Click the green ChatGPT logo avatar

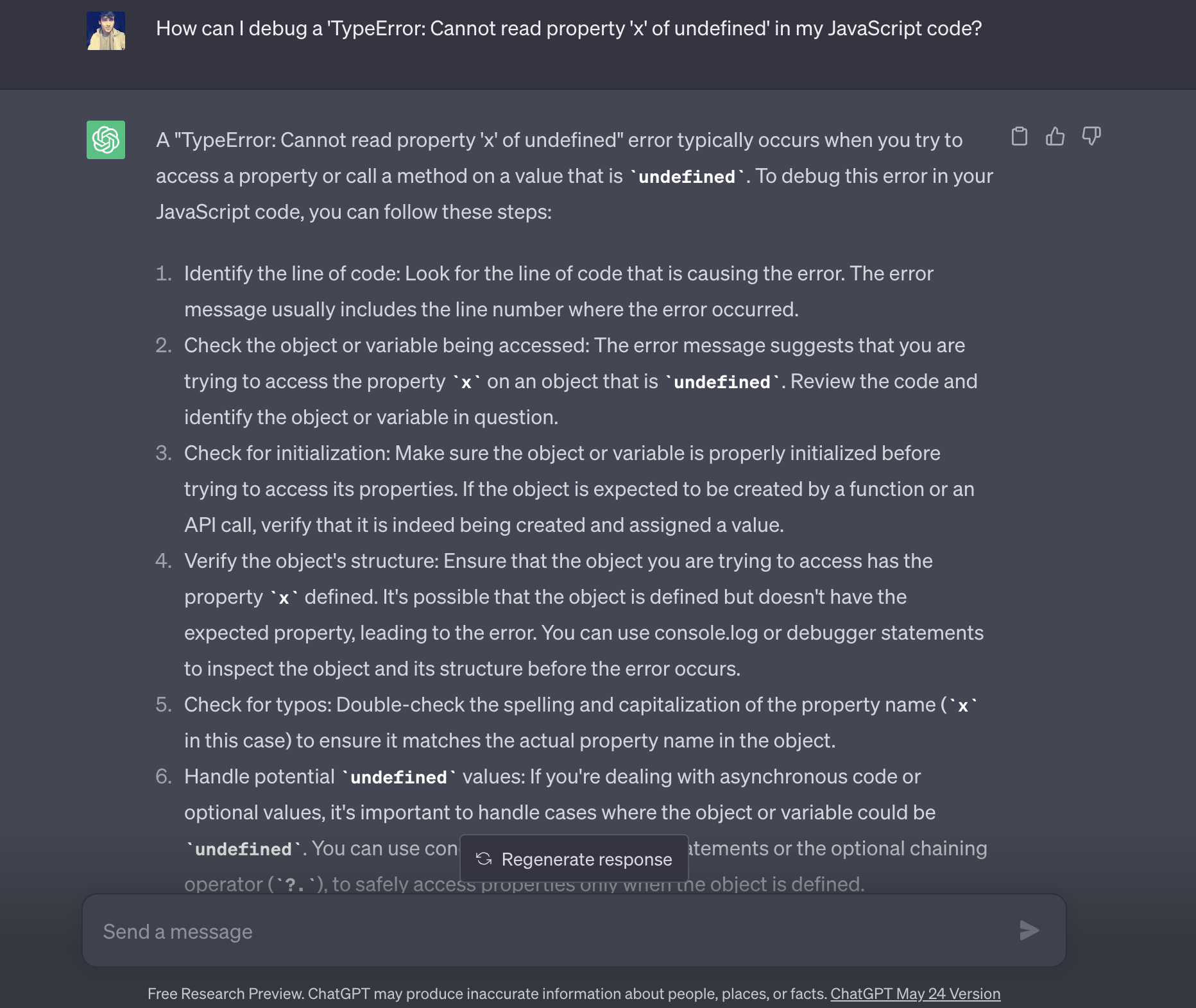pos(106,140)
